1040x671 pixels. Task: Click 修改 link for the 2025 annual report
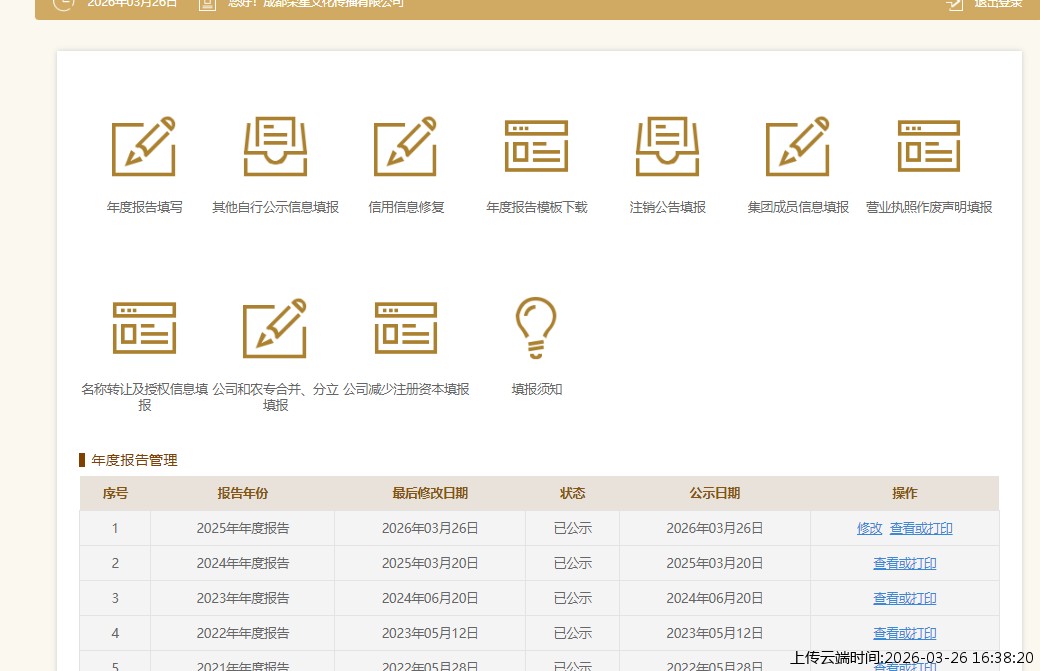(869, 528)
